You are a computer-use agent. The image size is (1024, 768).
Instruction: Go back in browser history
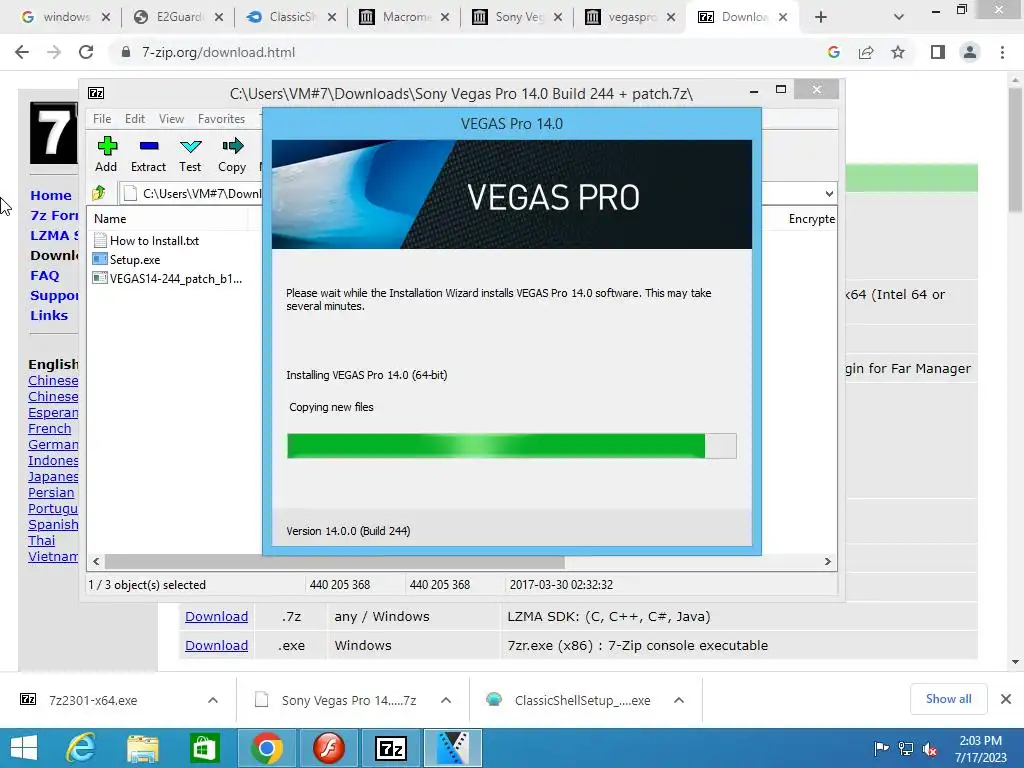22,52
